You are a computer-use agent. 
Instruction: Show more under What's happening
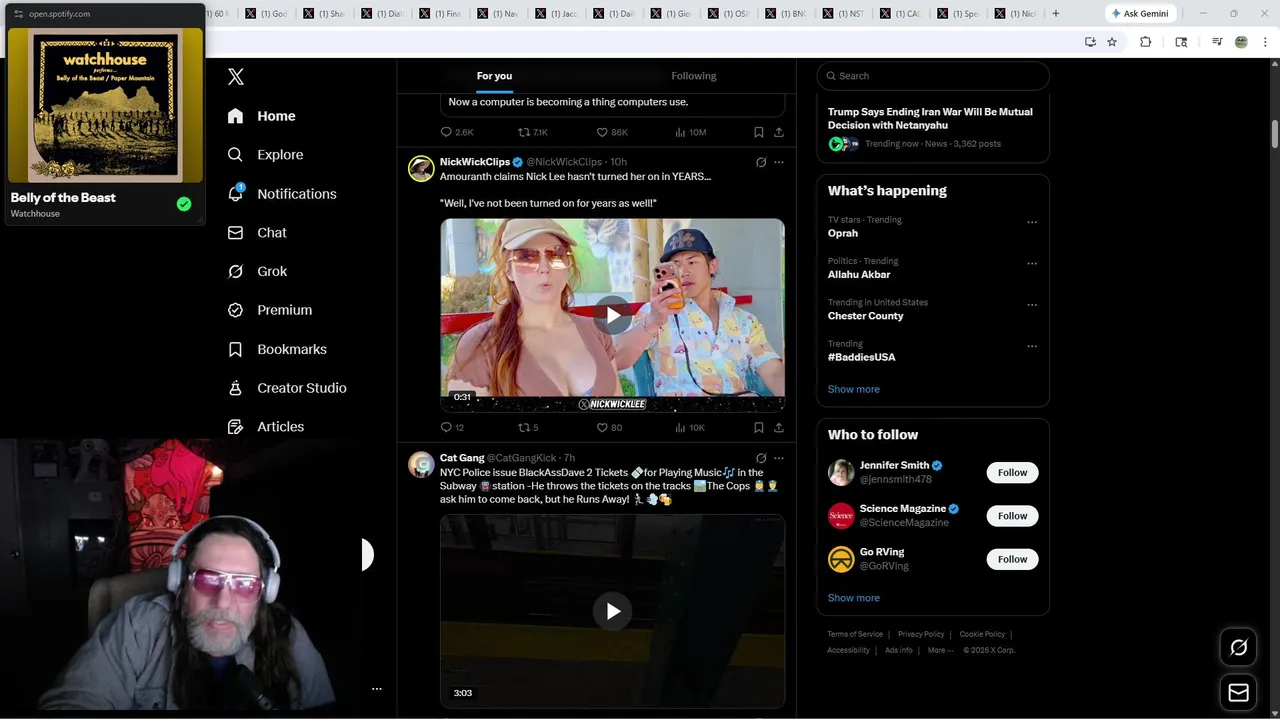click(x=854, y=389)
